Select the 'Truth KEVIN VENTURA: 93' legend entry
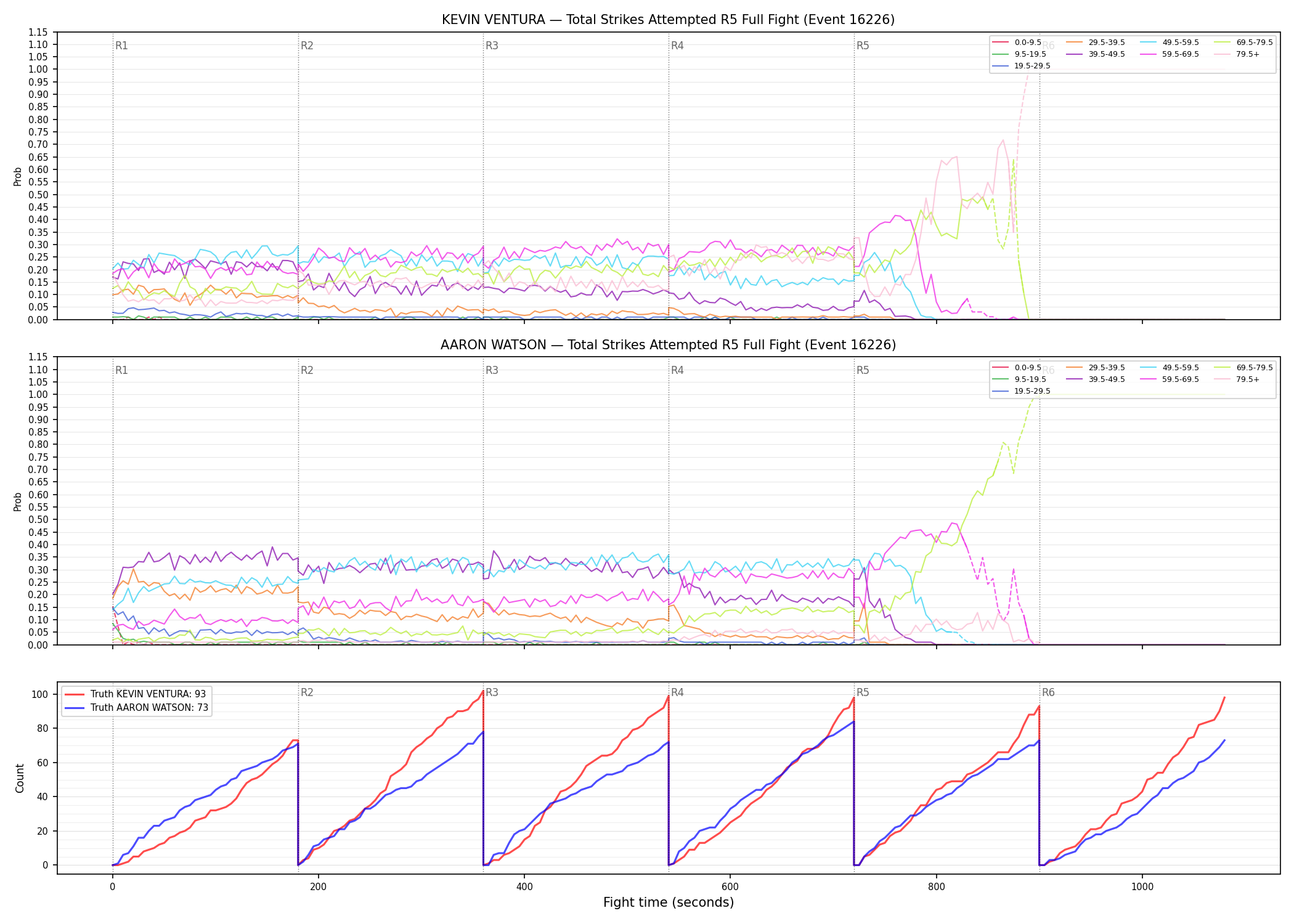The height and width of the screenshot is (924, 1294). pyautogui.click(x=136, y=694)
